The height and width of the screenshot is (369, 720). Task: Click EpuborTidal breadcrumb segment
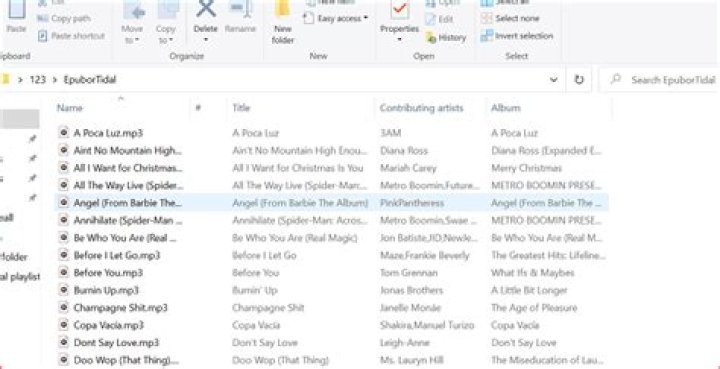(90, 79)
